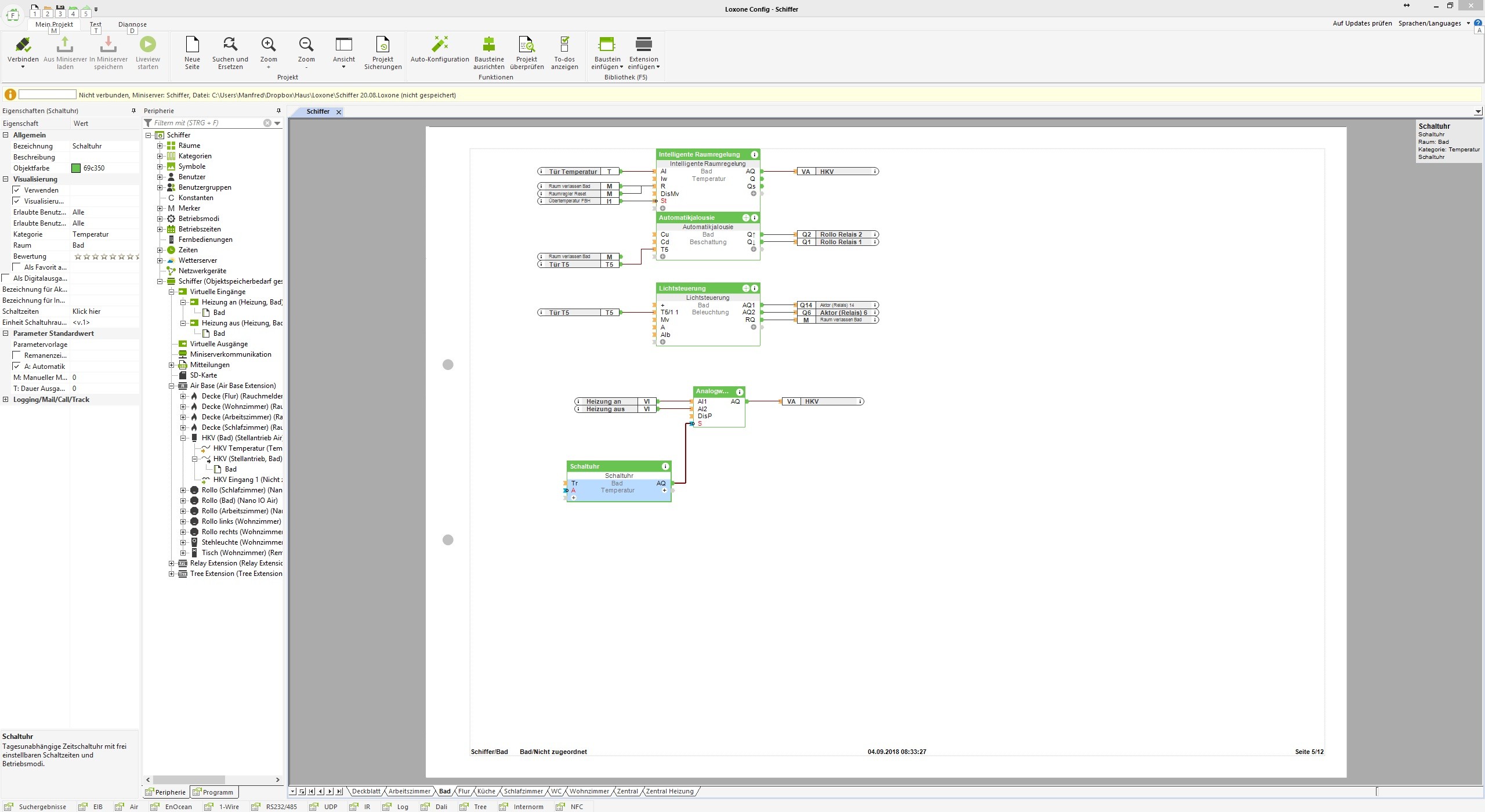Click Auf Updates prüfen link
Viewport: 1485px width, 812px height.
pos(1361,23)
